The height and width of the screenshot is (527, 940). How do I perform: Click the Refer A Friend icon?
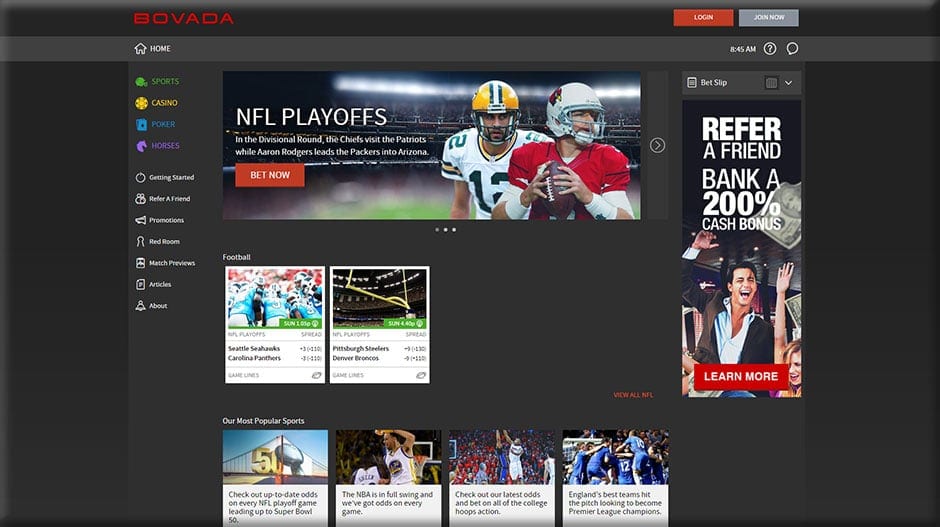(x=140, y=198)
